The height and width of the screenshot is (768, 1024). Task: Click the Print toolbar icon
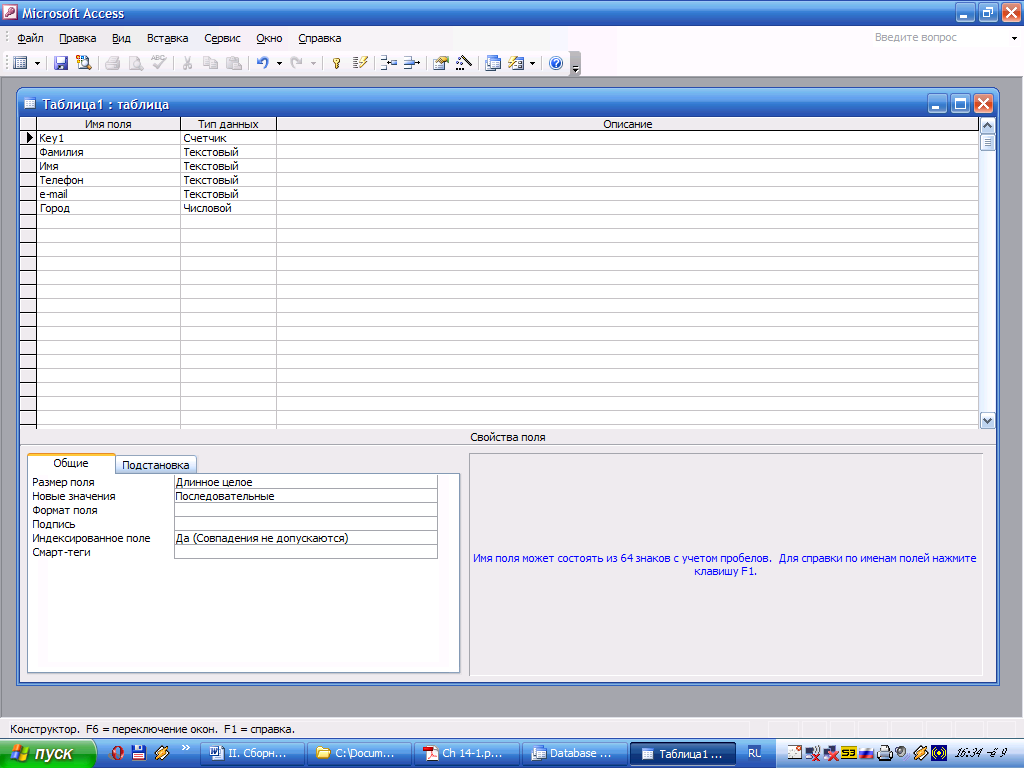(113, 63)
